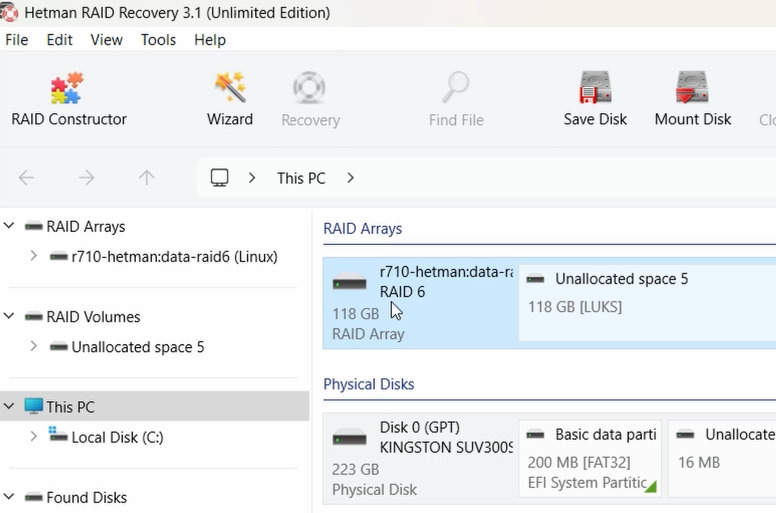
Task: Click This PC in the address bar
Action: [x=301, y=178]
